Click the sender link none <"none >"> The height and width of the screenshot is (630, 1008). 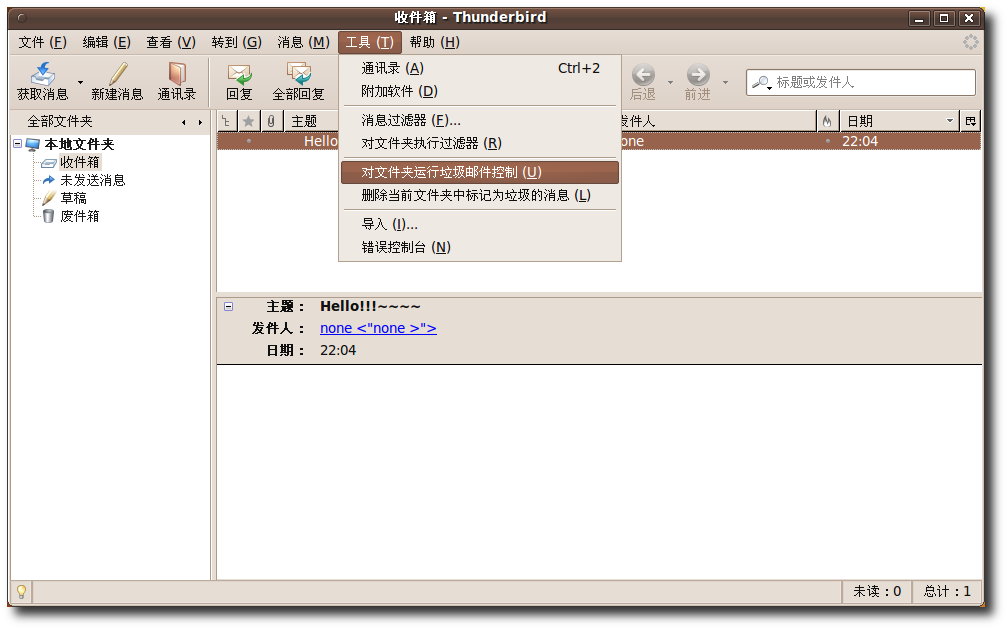click(x=378, y=328)
